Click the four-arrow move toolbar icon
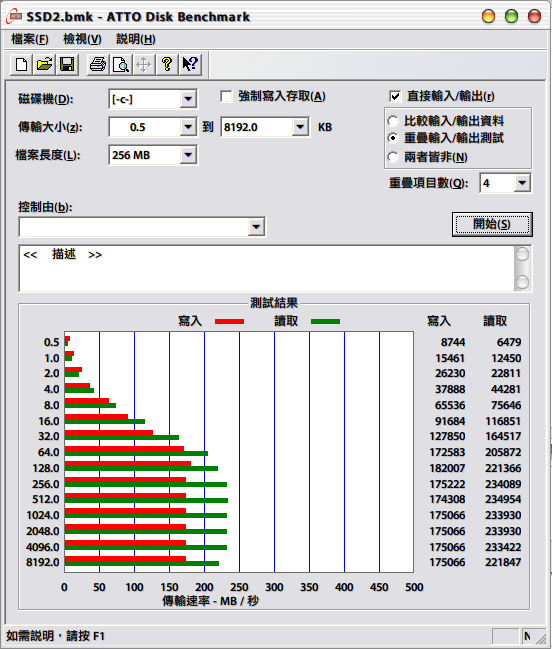The height and width of the screenshot is (649, 553). [x=144, y=65]
